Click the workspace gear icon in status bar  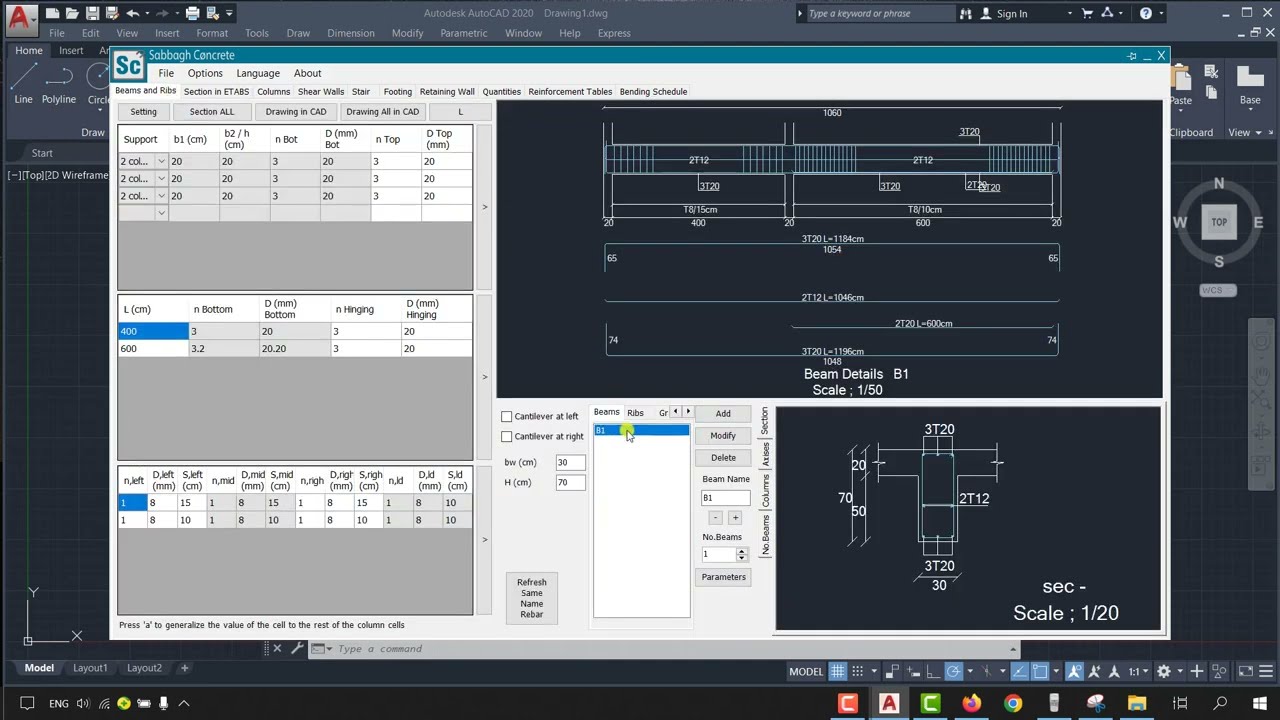tap(1163, 671)
